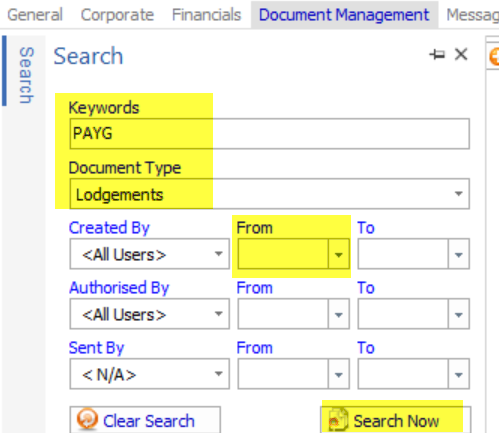499x433 pixels.
Task: Click inside the Keywords input field
Action: coord(270,134)
